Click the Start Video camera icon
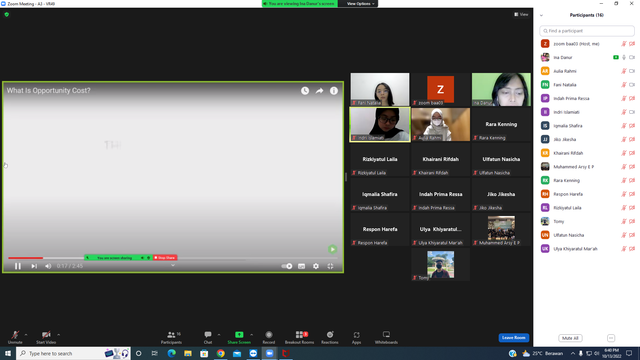The height and width of the screenshot is (360, 640). click(46, 335)
